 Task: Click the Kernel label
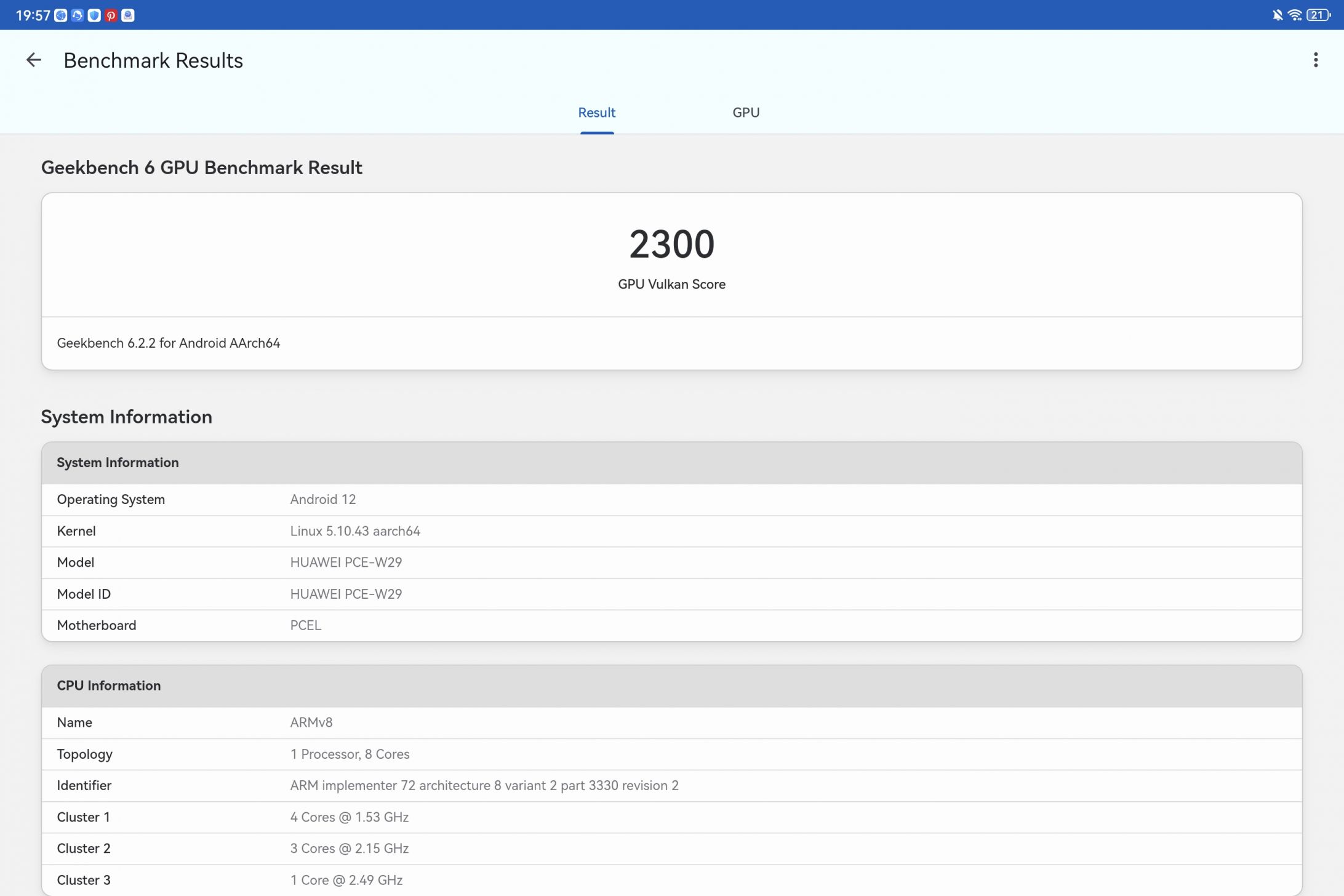coord(76,531)
